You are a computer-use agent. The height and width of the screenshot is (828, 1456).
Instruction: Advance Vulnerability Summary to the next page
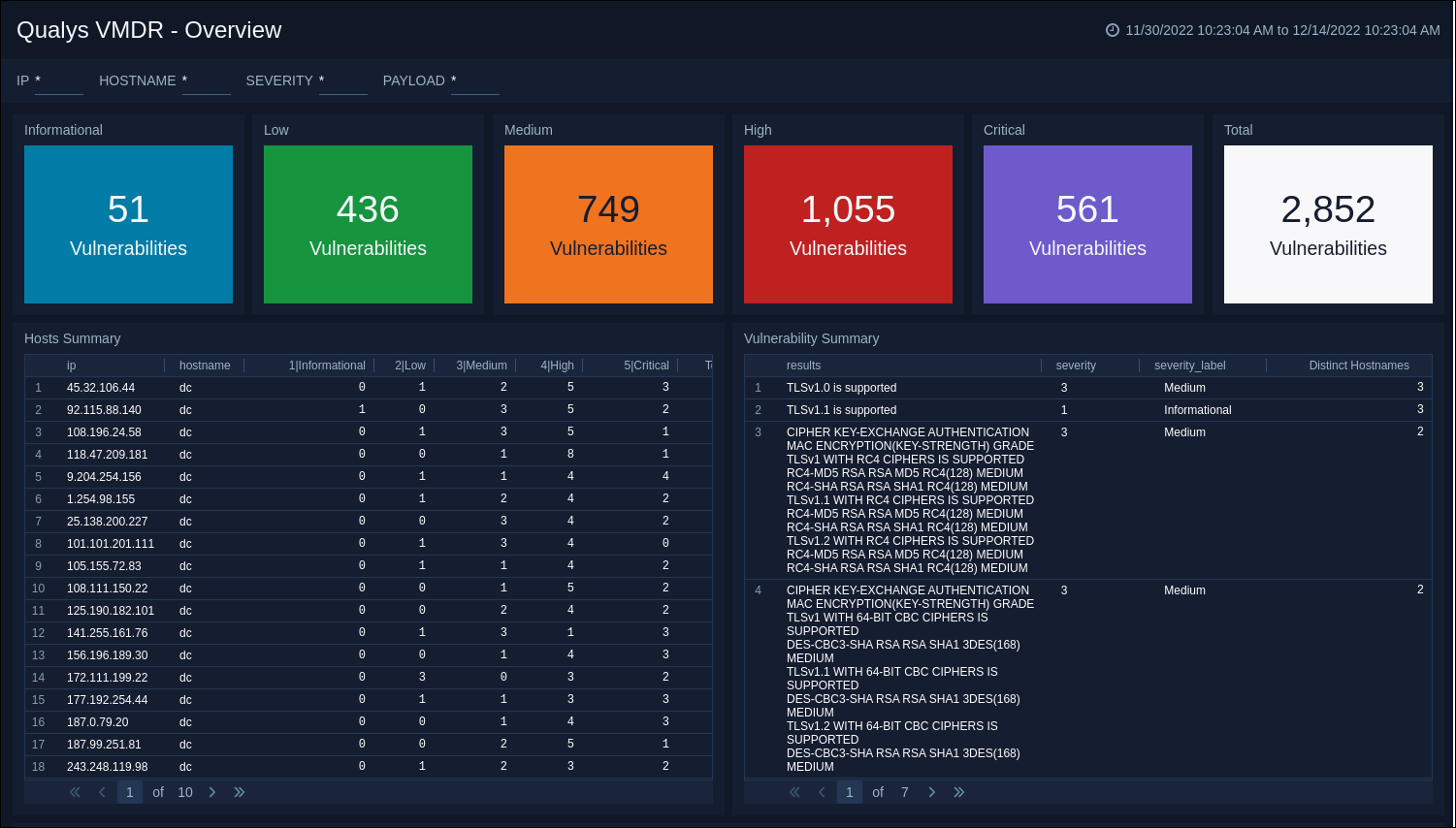coord(932,792)
